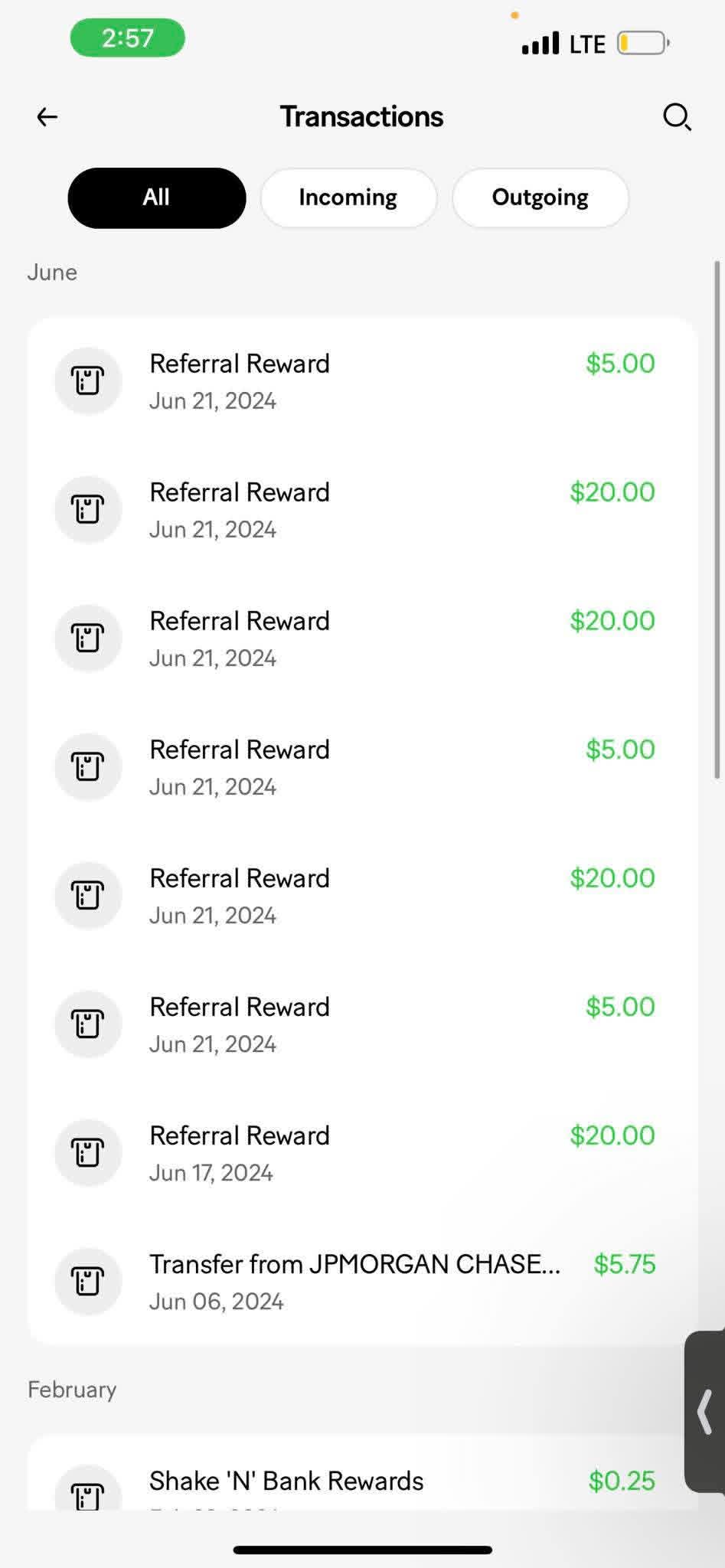Click the vertical scrollbar on the right
Screen dimensions: 725x1568
click(x=717, y=521)
